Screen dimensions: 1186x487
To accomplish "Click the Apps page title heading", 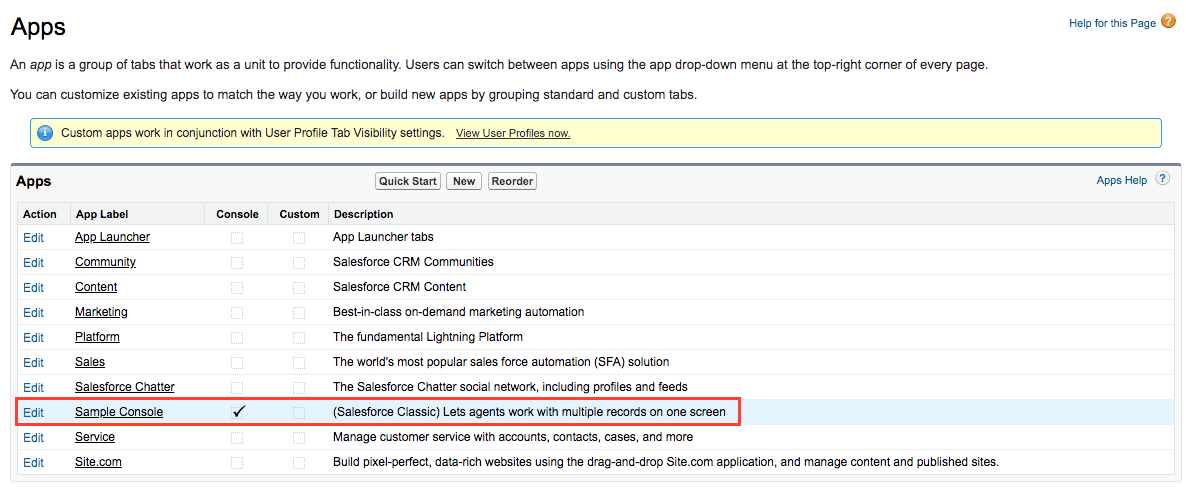I will click(x=38, y=28).
